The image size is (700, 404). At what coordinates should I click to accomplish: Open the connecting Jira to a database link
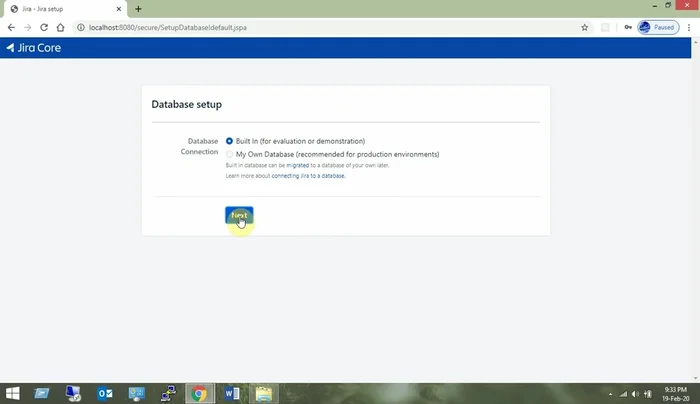click(x=308, y=176)
